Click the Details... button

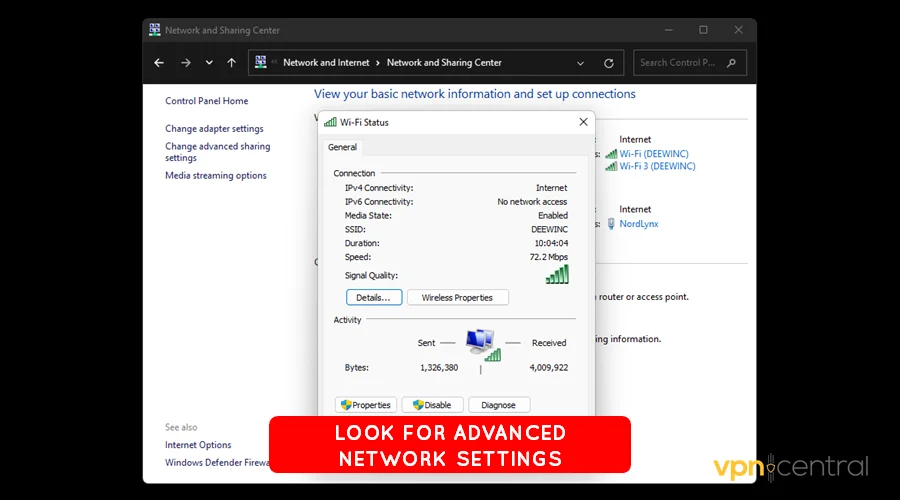coord(374,297)
